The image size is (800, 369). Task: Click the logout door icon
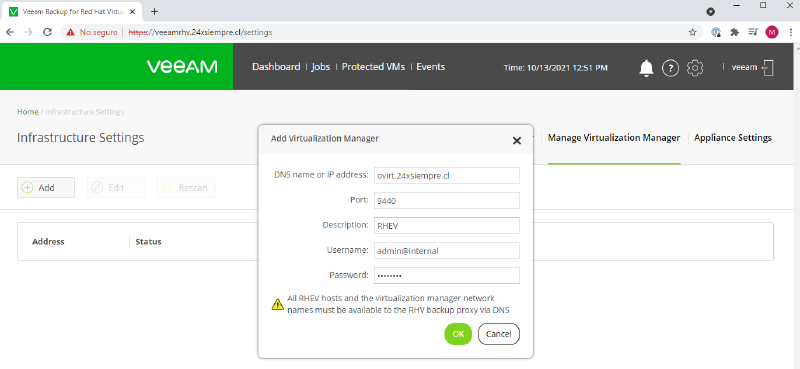(x=768, y=67)
